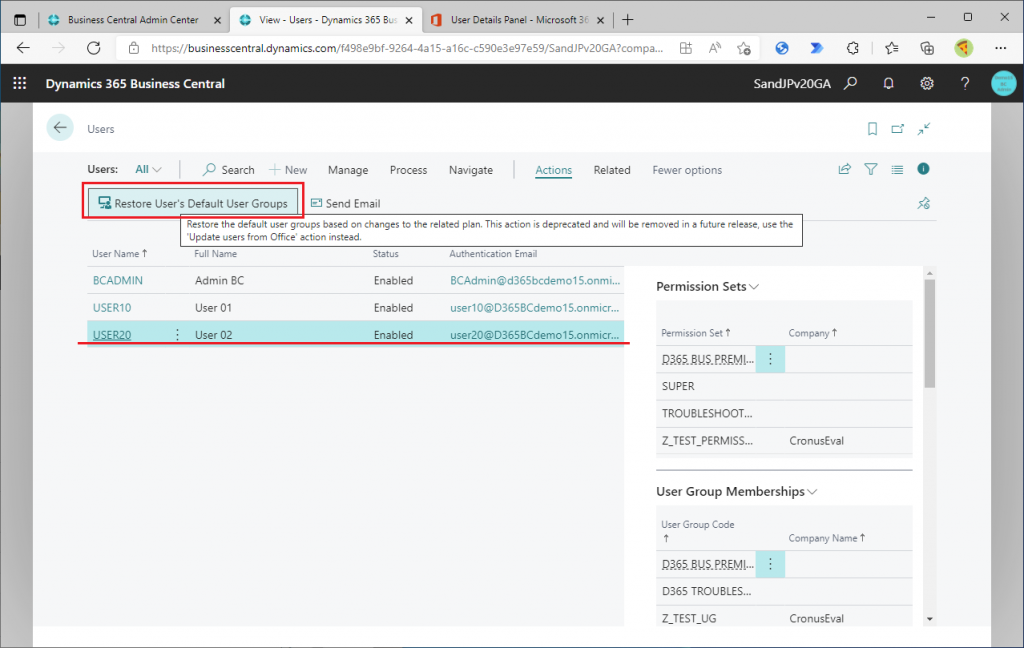This screenshot has height=648, width=1024.
Task: Click the FactBox vertical scrollbar thumb
Action: click(x=929, y=334)
